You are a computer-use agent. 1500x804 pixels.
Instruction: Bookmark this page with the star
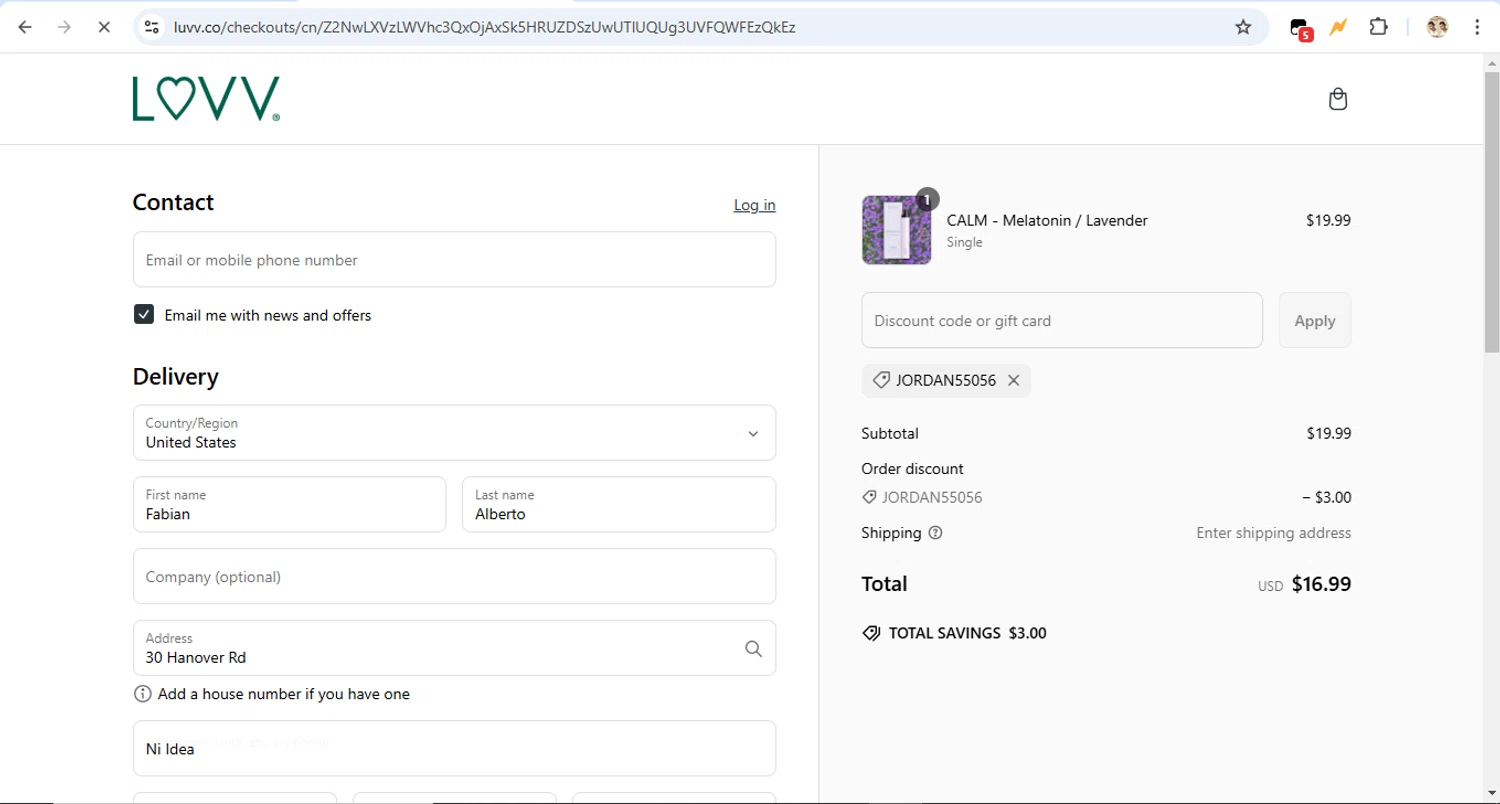click(x=1243, y=27)
